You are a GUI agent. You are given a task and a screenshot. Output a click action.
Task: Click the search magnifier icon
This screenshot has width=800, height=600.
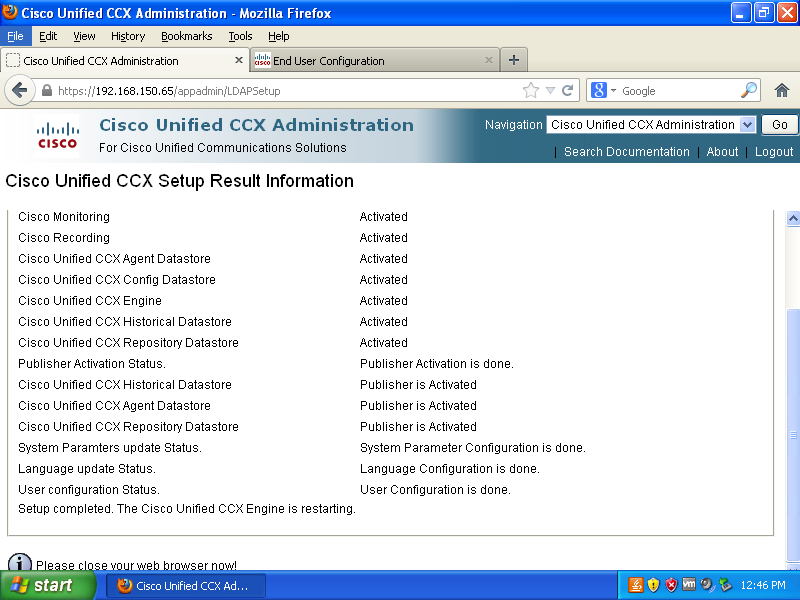(748, 90)
